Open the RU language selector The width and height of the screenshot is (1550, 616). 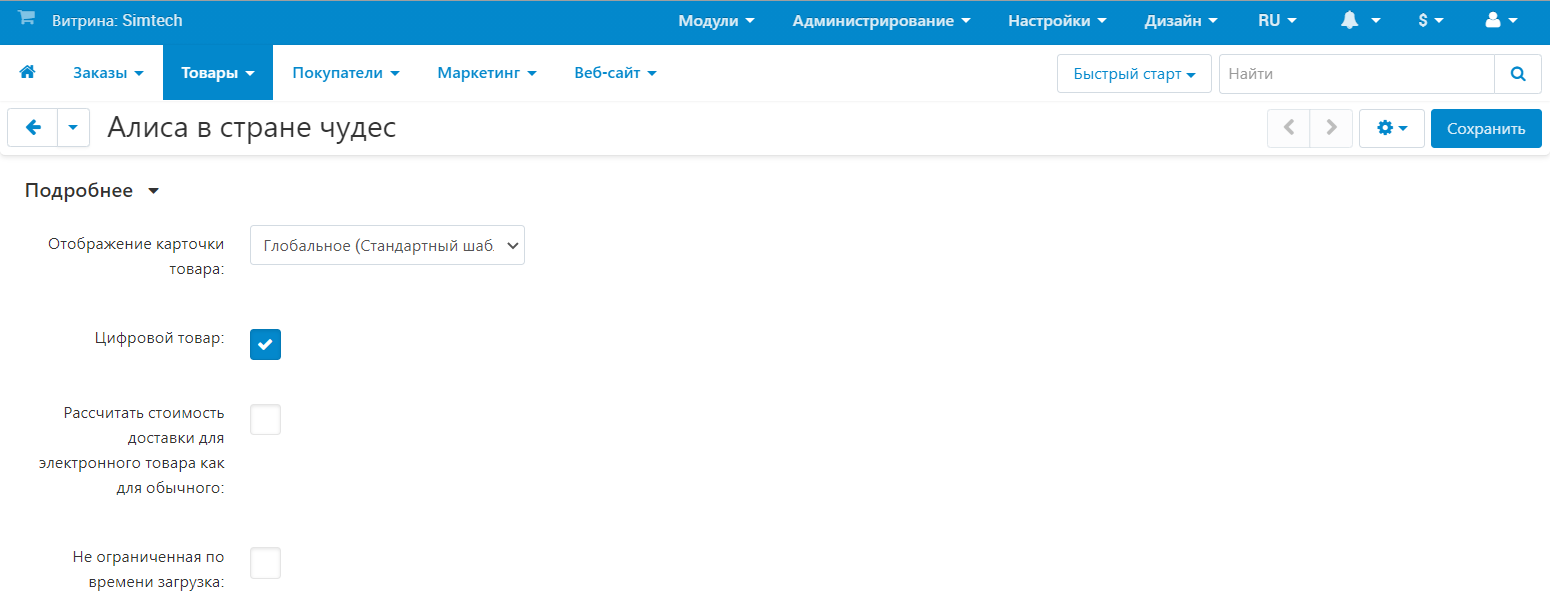[1276, 20]
